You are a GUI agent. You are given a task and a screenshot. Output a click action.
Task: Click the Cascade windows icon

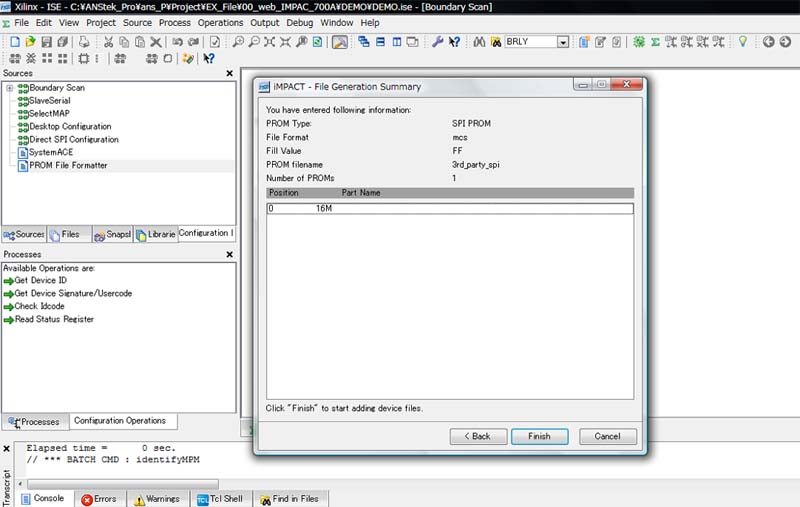(364, 42)
